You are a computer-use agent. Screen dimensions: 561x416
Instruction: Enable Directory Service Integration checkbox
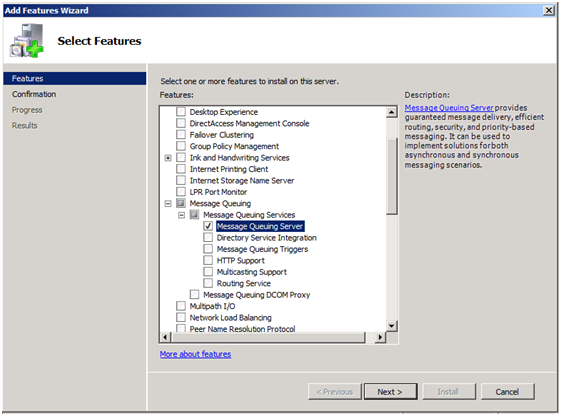coord(208,238)
